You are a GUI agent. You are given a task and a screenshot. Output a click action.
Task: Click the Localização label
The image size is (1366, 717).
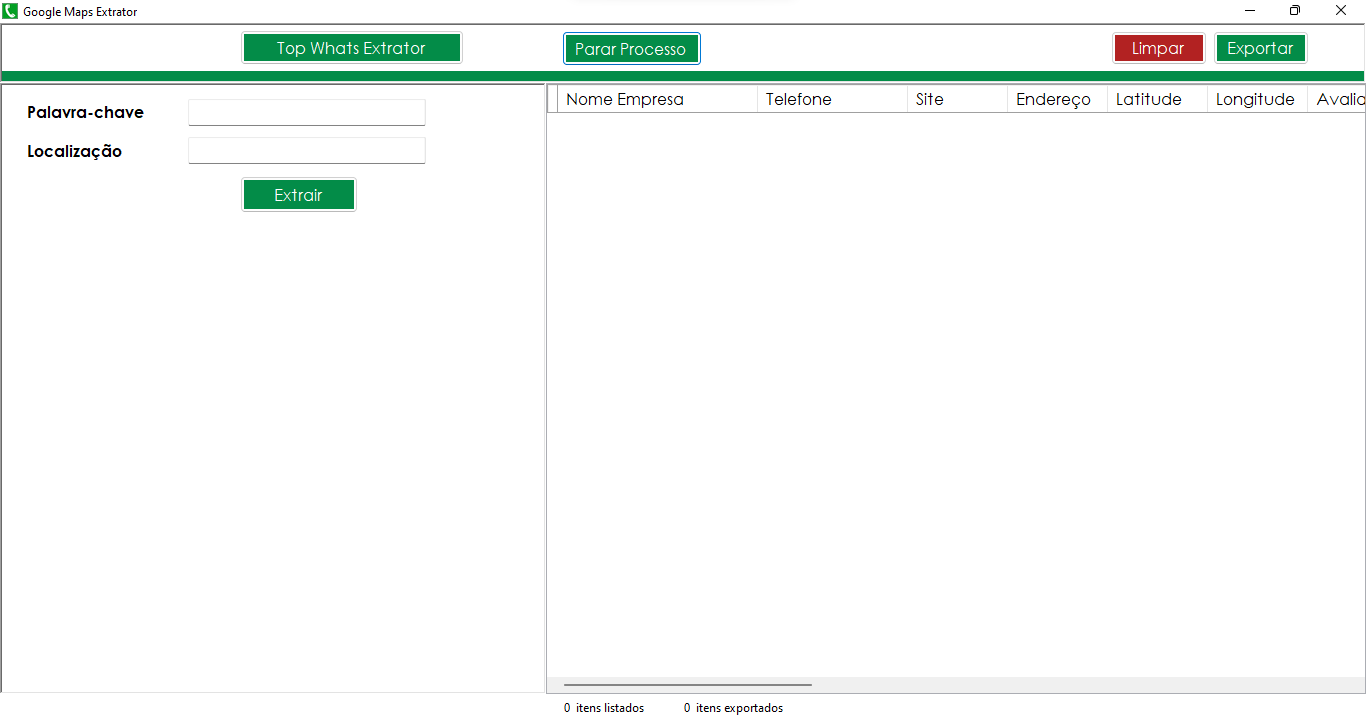75,152
